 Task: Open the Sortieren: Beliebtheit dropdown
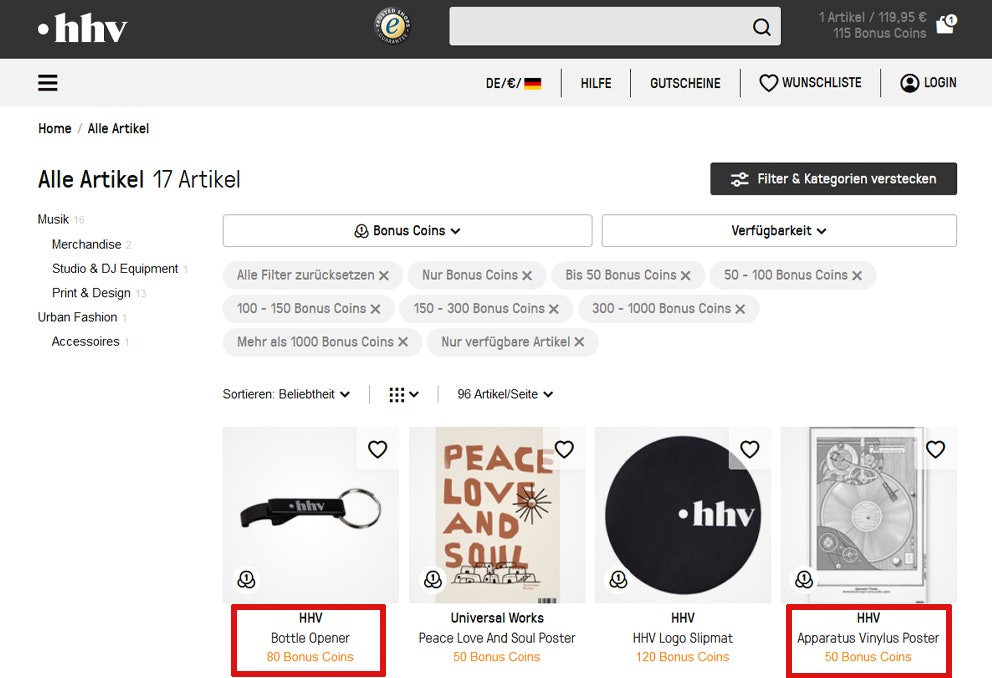[287, 394]
